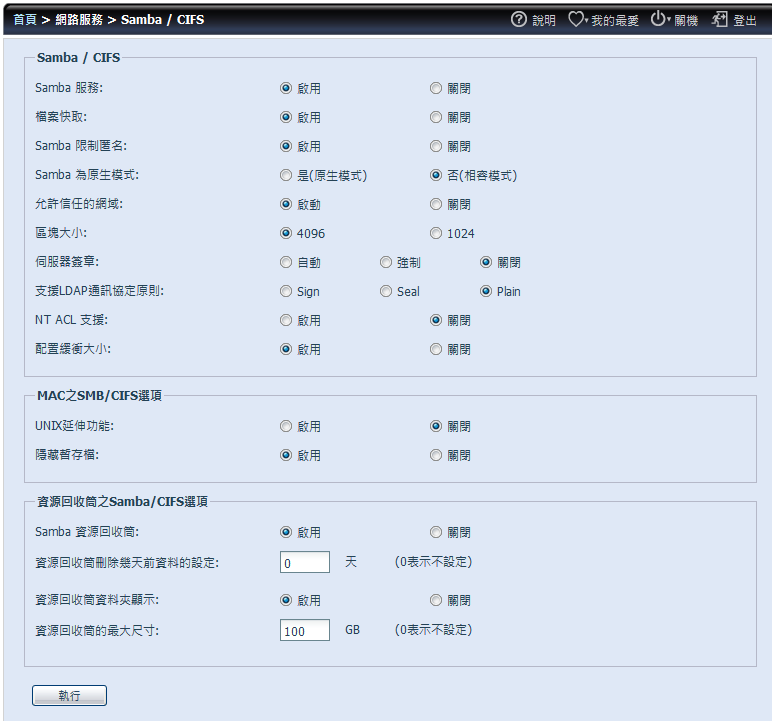Screen dimensions: 772x721
Task: Select 啟用 for 配置緩衝大小
Action: (286, 349)
